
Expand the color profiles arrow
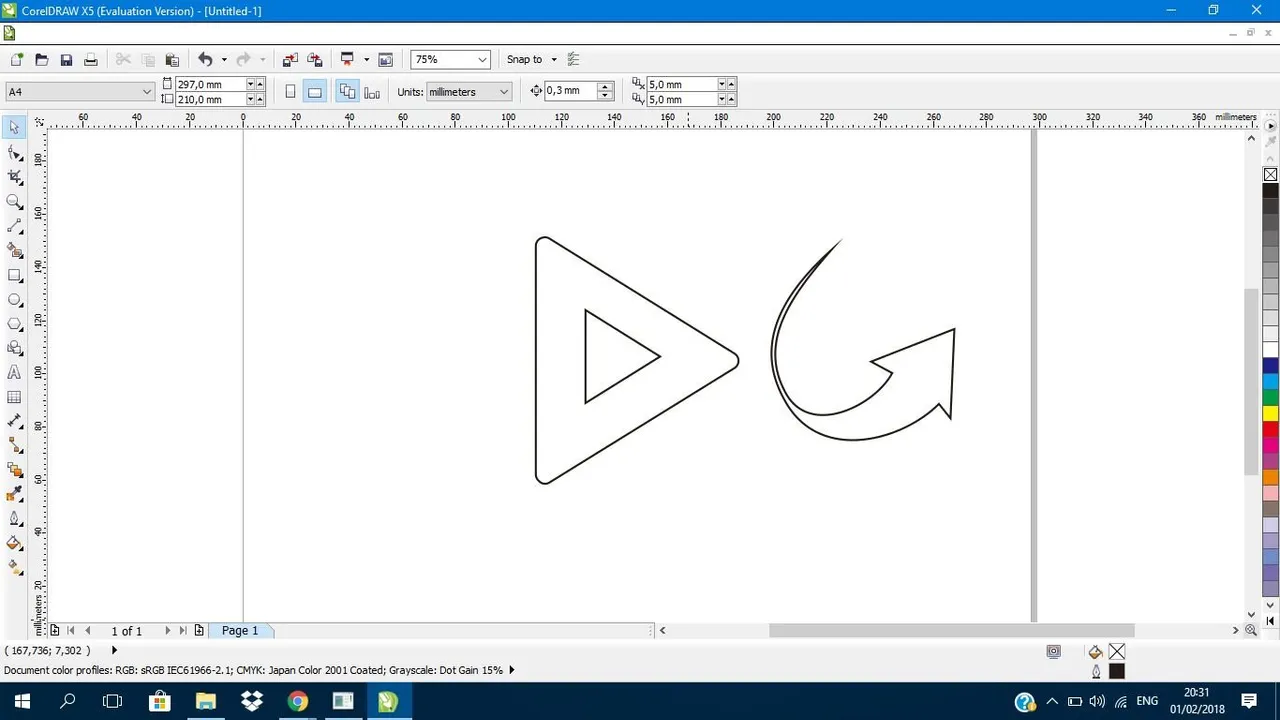[512, 670]
